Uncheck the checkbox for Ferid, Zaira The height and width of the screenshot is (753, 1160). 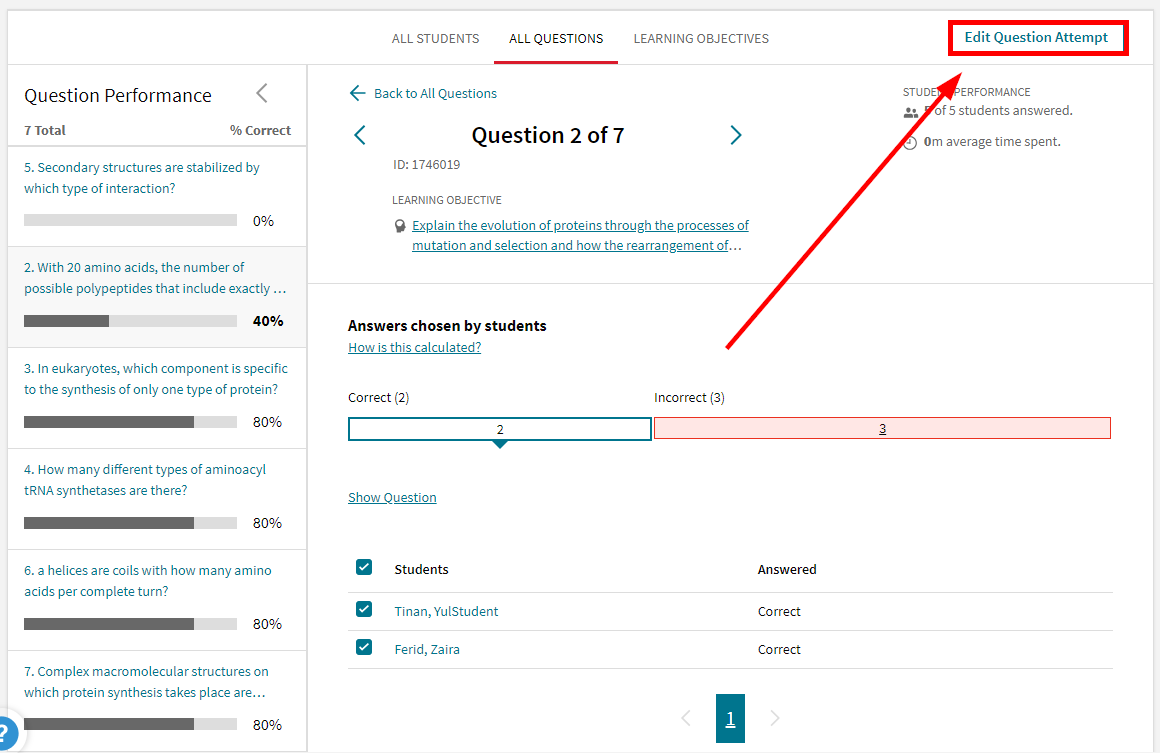coord(364,647)
